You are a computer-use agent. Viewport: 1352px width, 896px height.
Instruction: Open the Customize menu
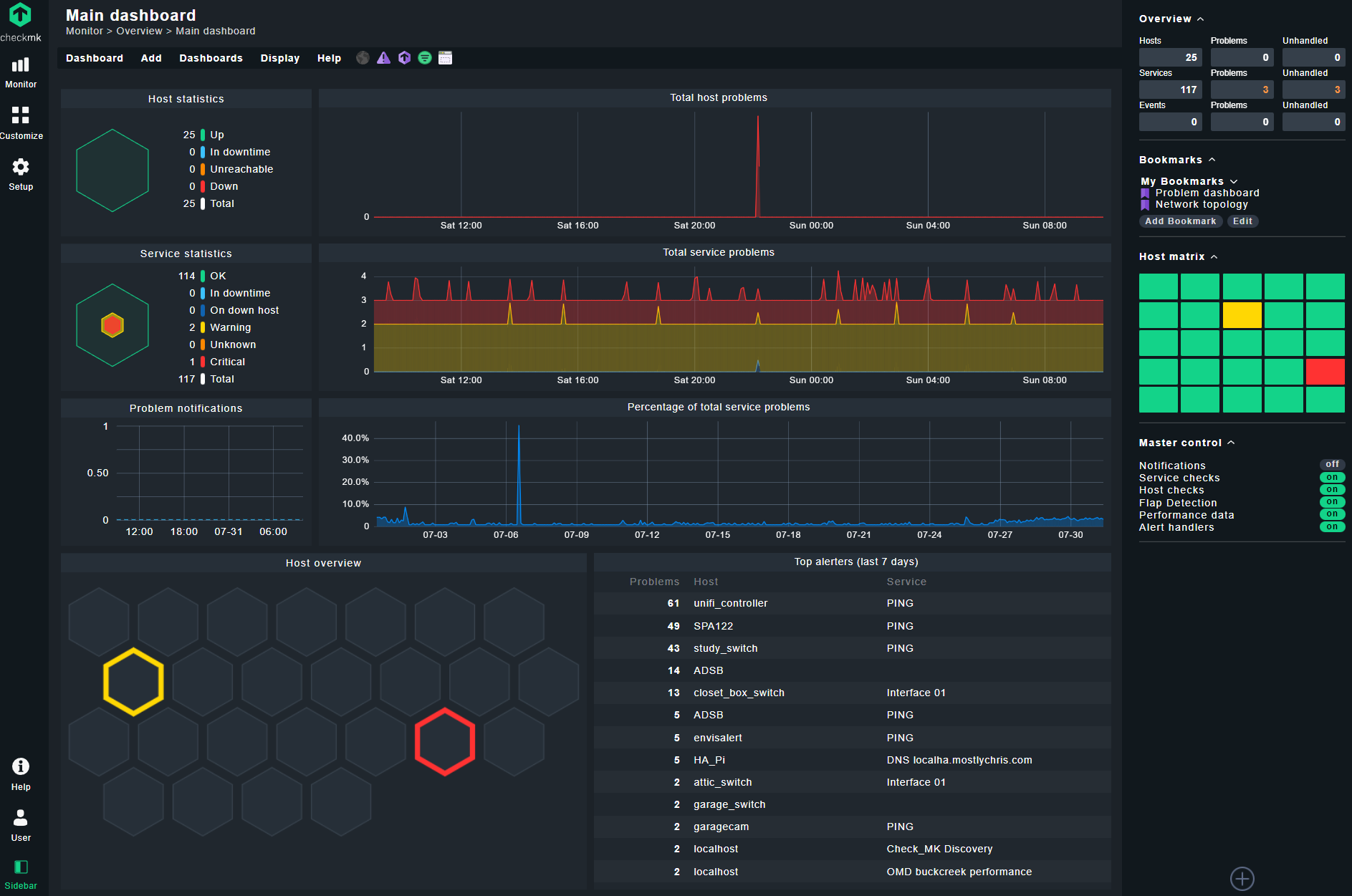(21, 122)
